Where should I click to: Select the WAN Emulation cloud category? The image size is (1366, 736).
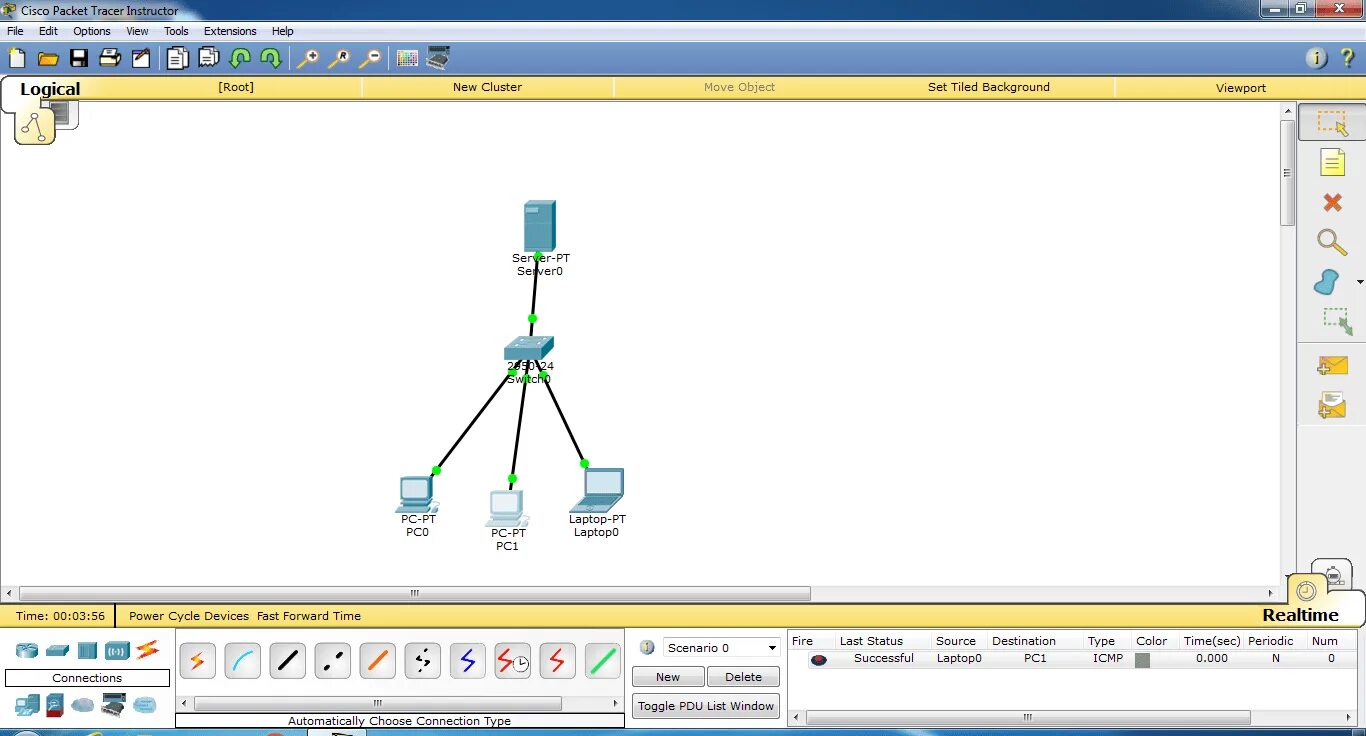tap(83, 705)
